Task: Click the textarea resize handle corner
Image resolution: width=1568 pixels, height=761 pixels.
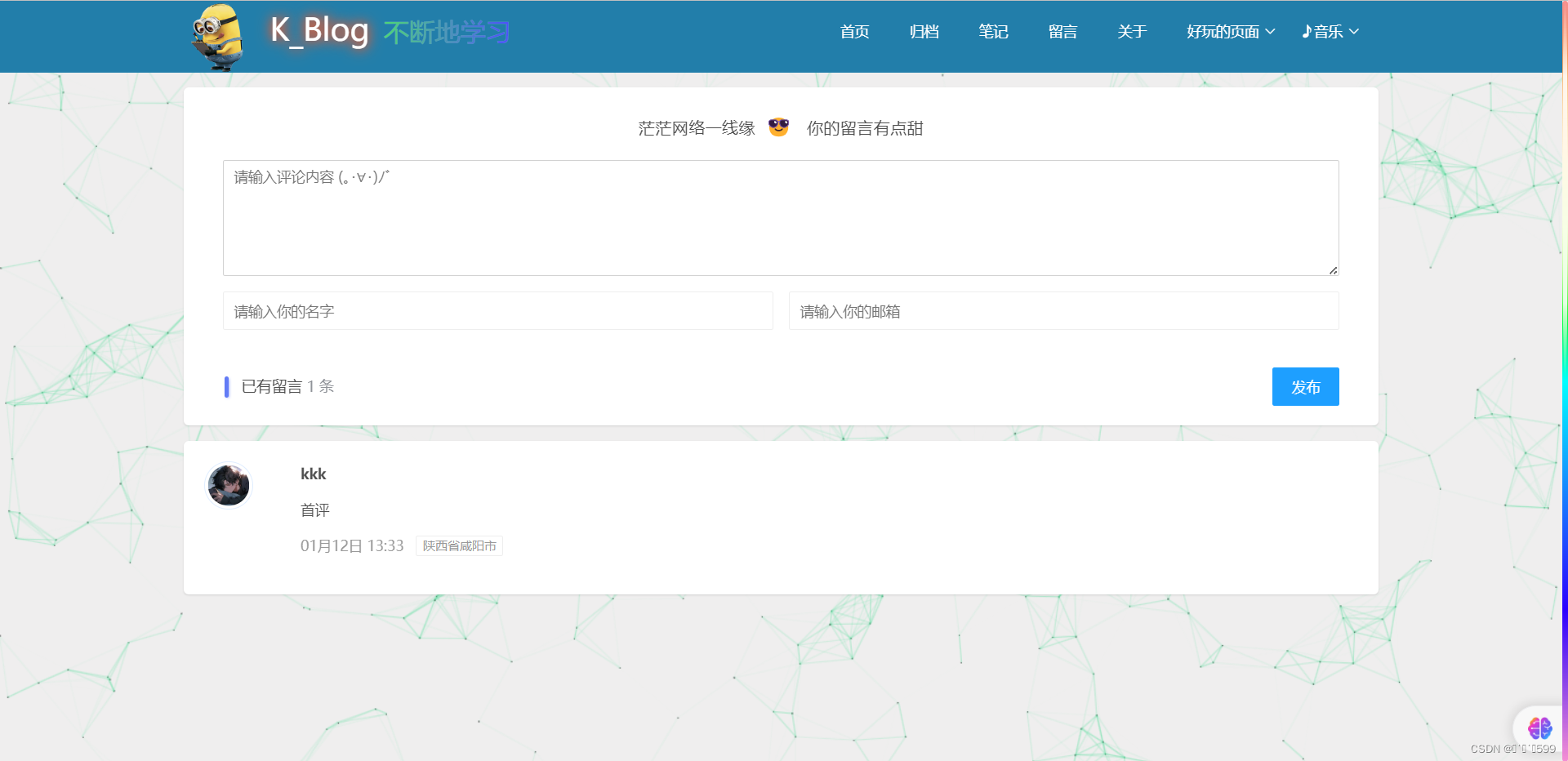Action: click(x=1333, y=270)
